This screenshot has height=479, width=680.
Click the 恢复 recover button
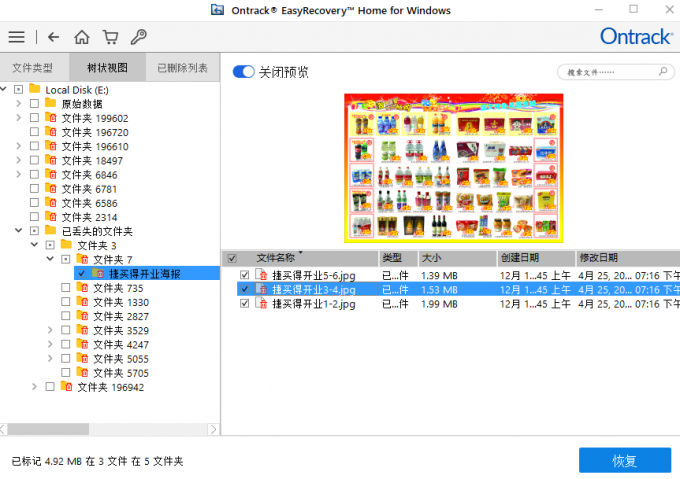click(x=625, y=460)
